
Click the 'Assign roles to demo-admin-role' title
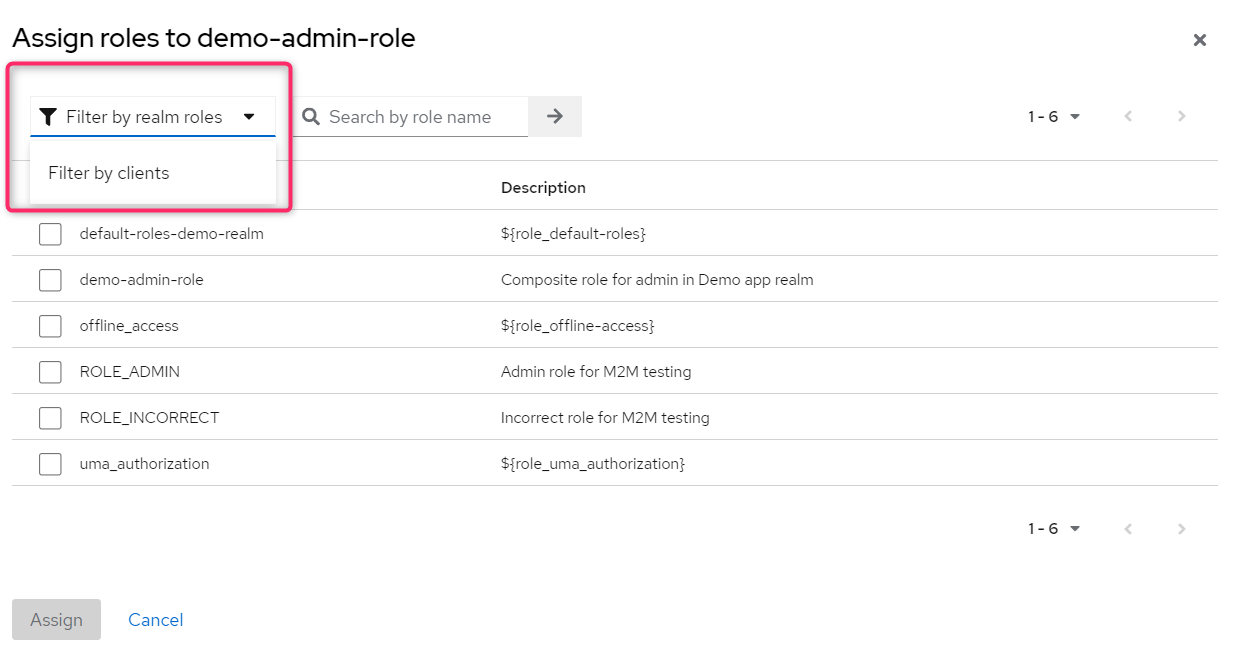214,39
